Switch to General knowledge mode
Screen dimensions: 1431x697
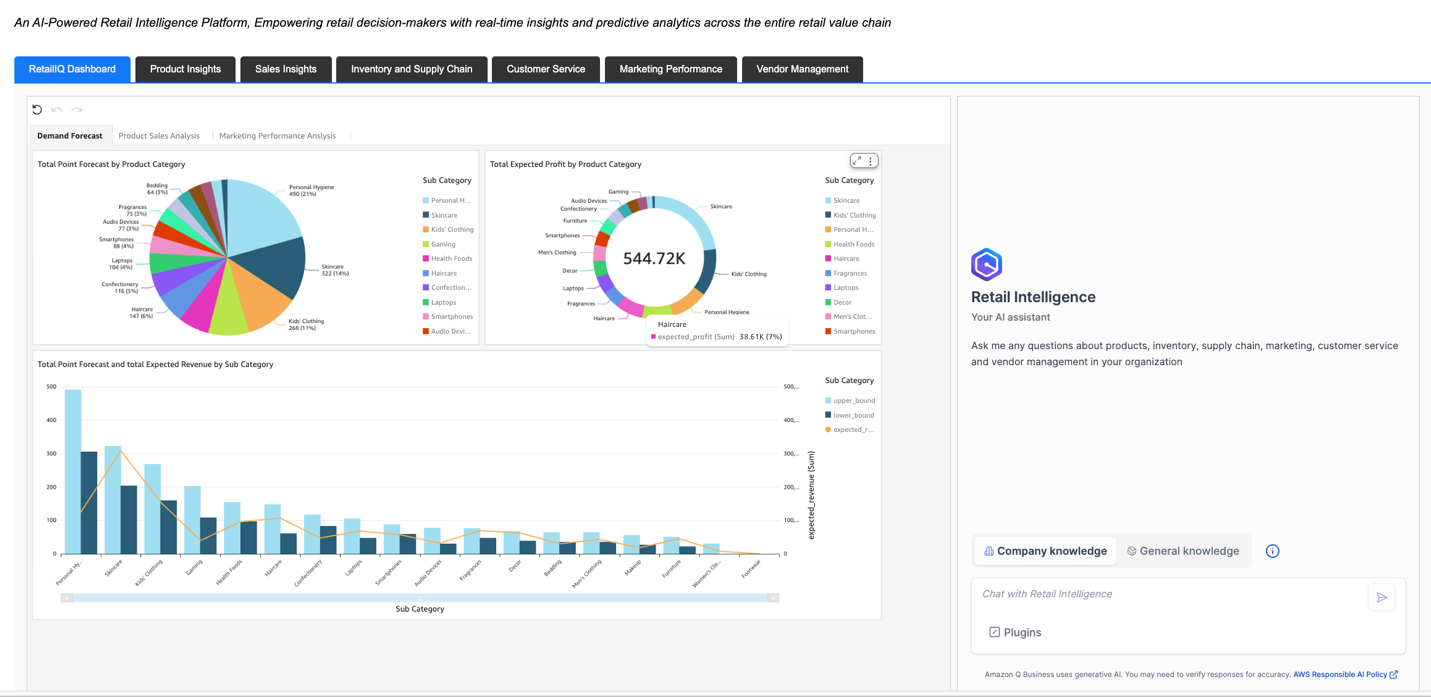pos(1184,551)
